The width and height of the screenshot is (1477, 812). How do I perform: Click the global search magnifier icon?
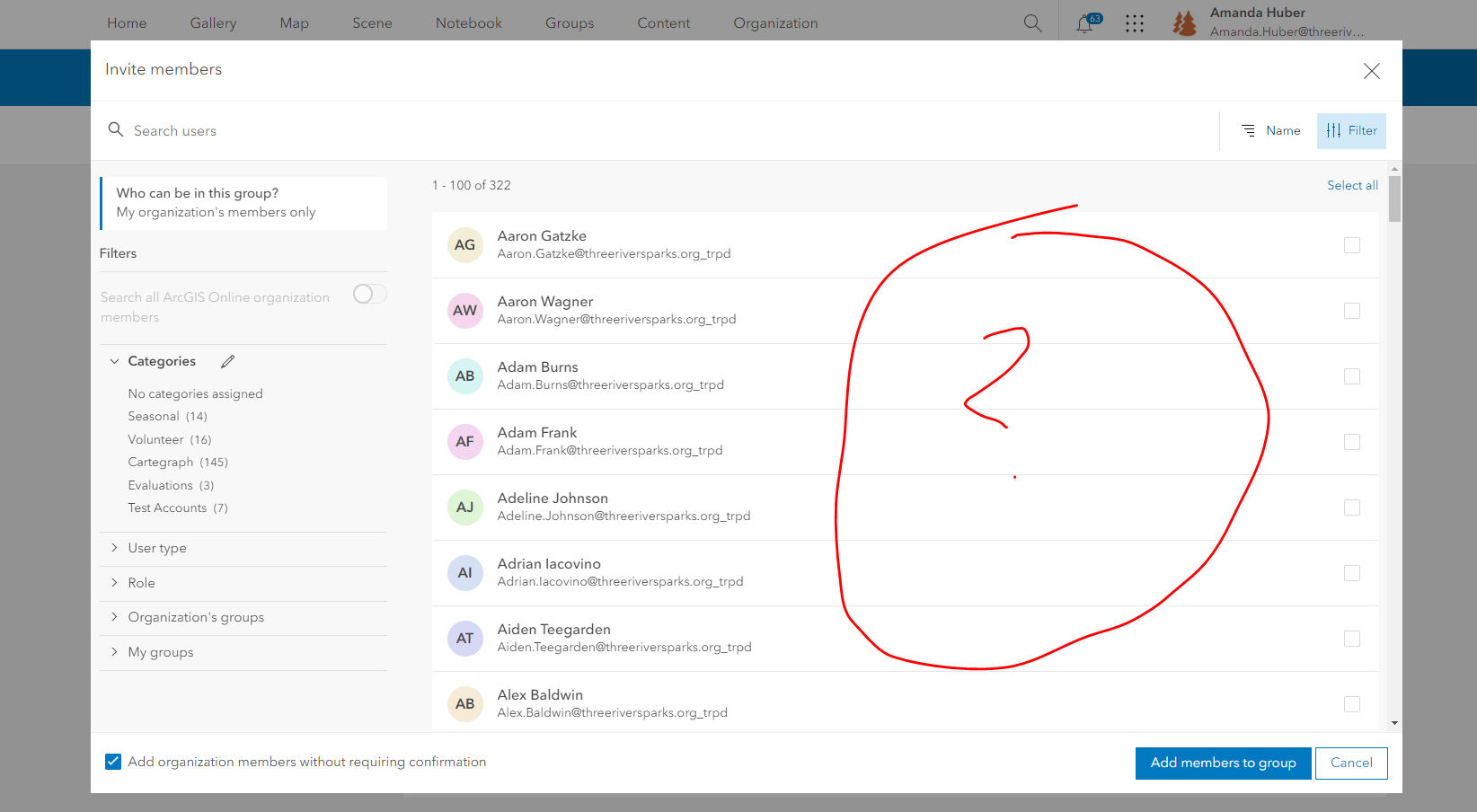pyautogui.click(x=1032, y=23)
